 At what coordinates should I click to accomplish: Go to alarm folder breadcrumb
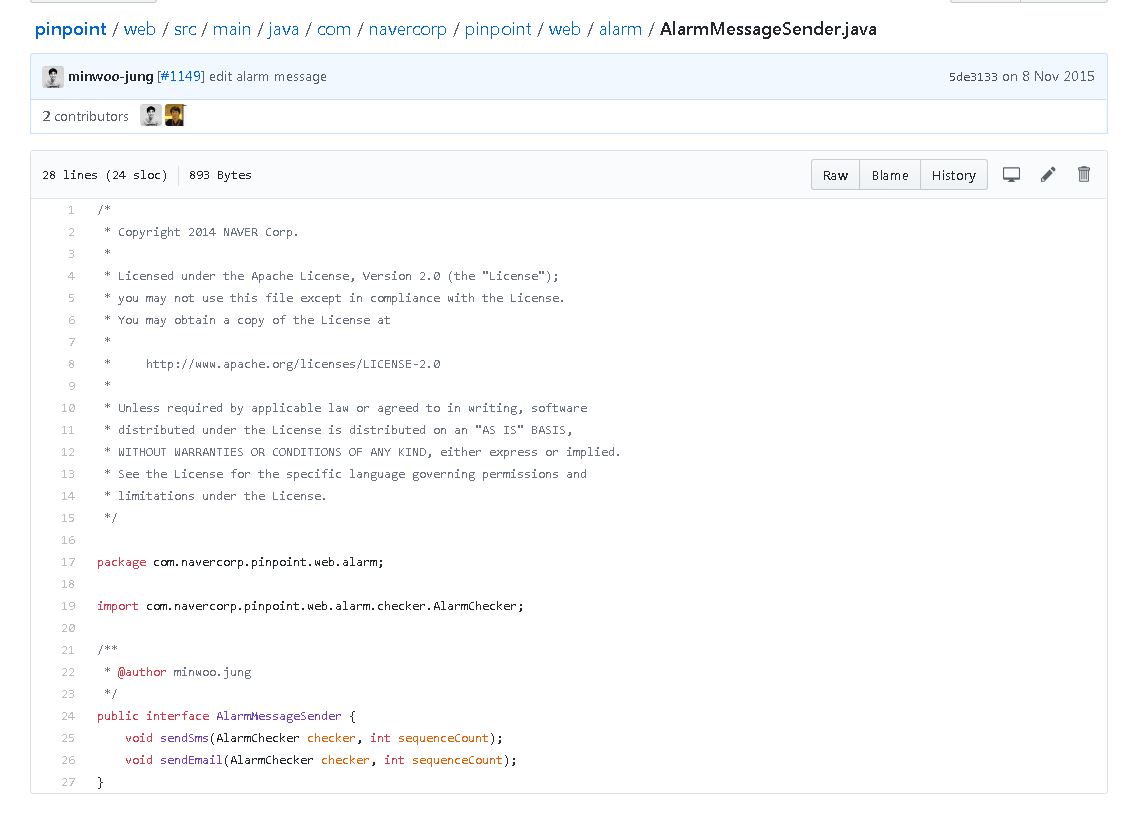pos(620,29)
